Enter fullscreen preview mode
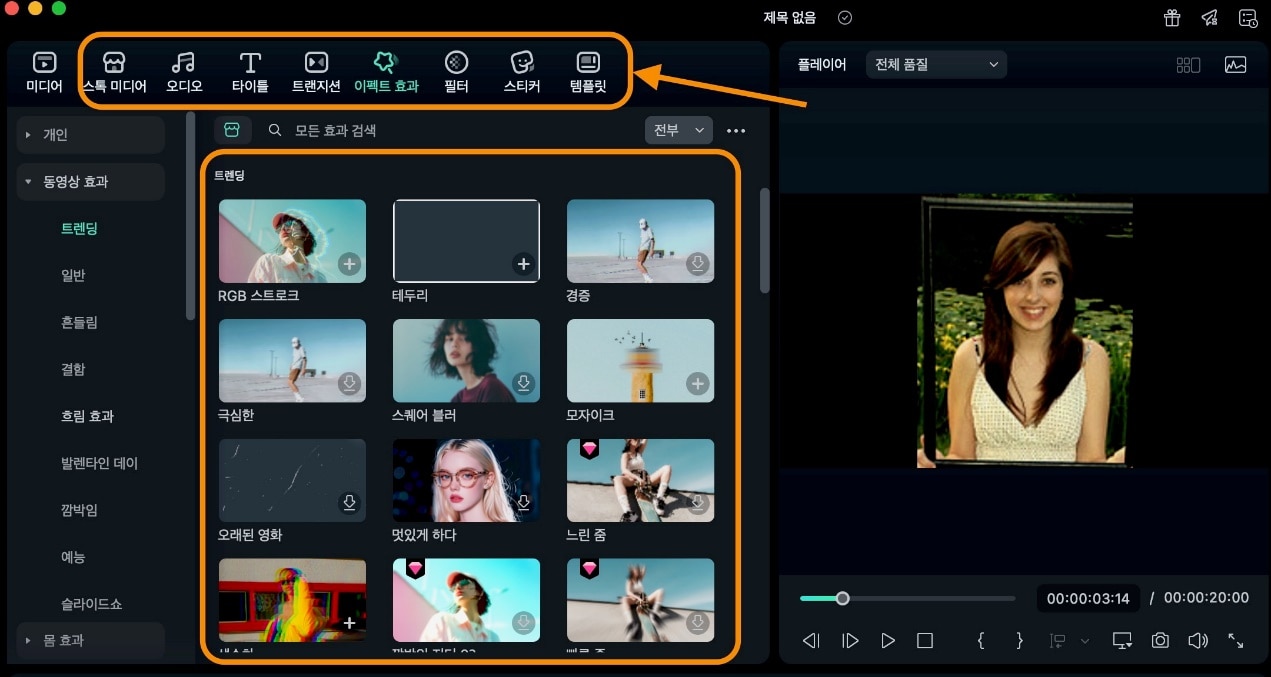 [1236, 641]
